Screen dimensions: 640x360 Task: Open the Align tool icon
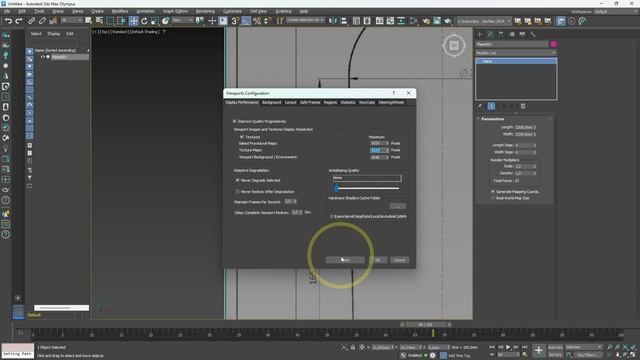344,21
